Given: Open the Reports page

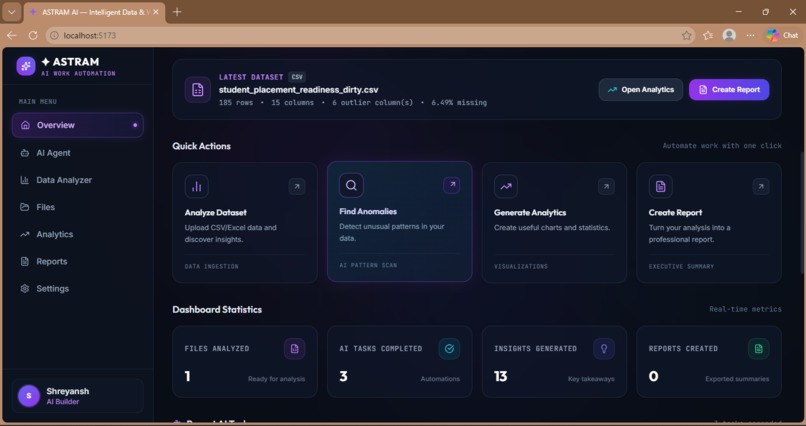Looking at the screenshot, I should tap(78, 262).
